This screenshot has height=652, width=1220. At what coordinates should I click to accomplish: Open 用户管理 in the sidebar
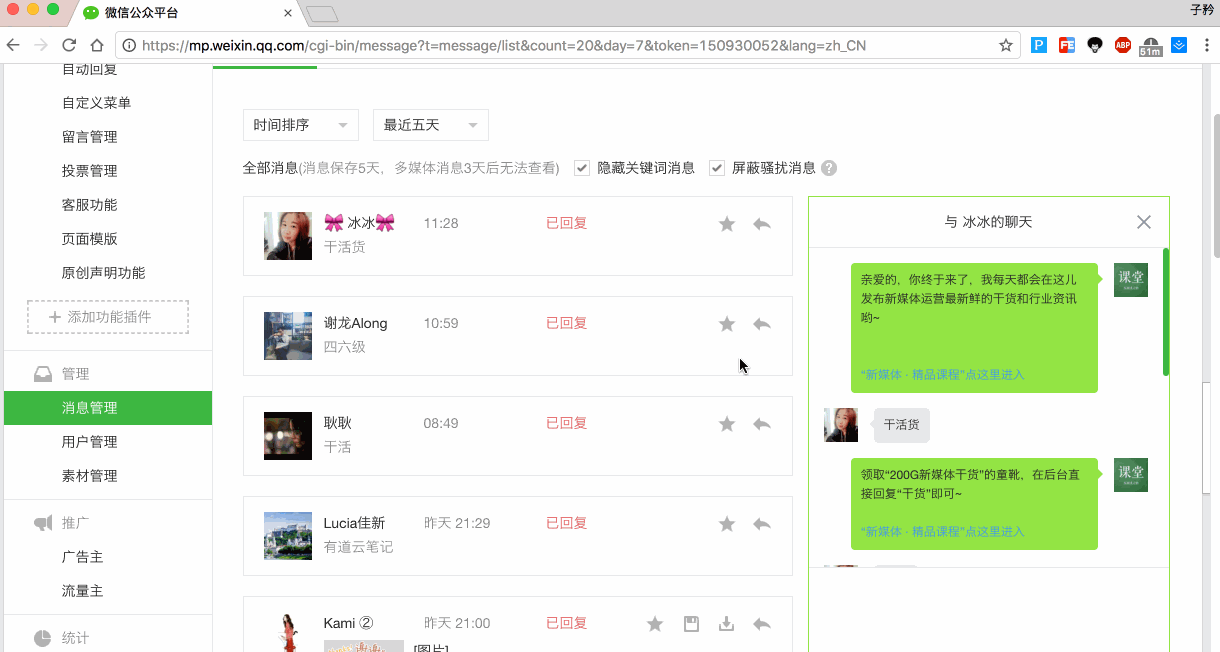90,442
